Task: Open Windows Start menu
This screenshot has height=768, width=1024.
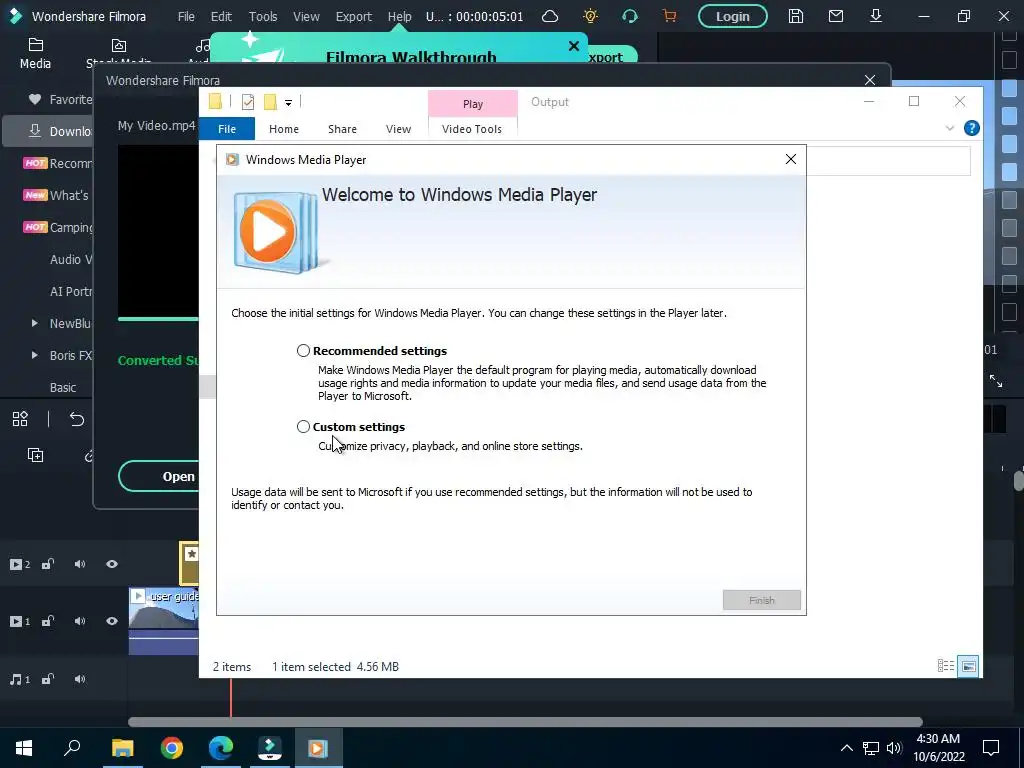Action: 24,748
